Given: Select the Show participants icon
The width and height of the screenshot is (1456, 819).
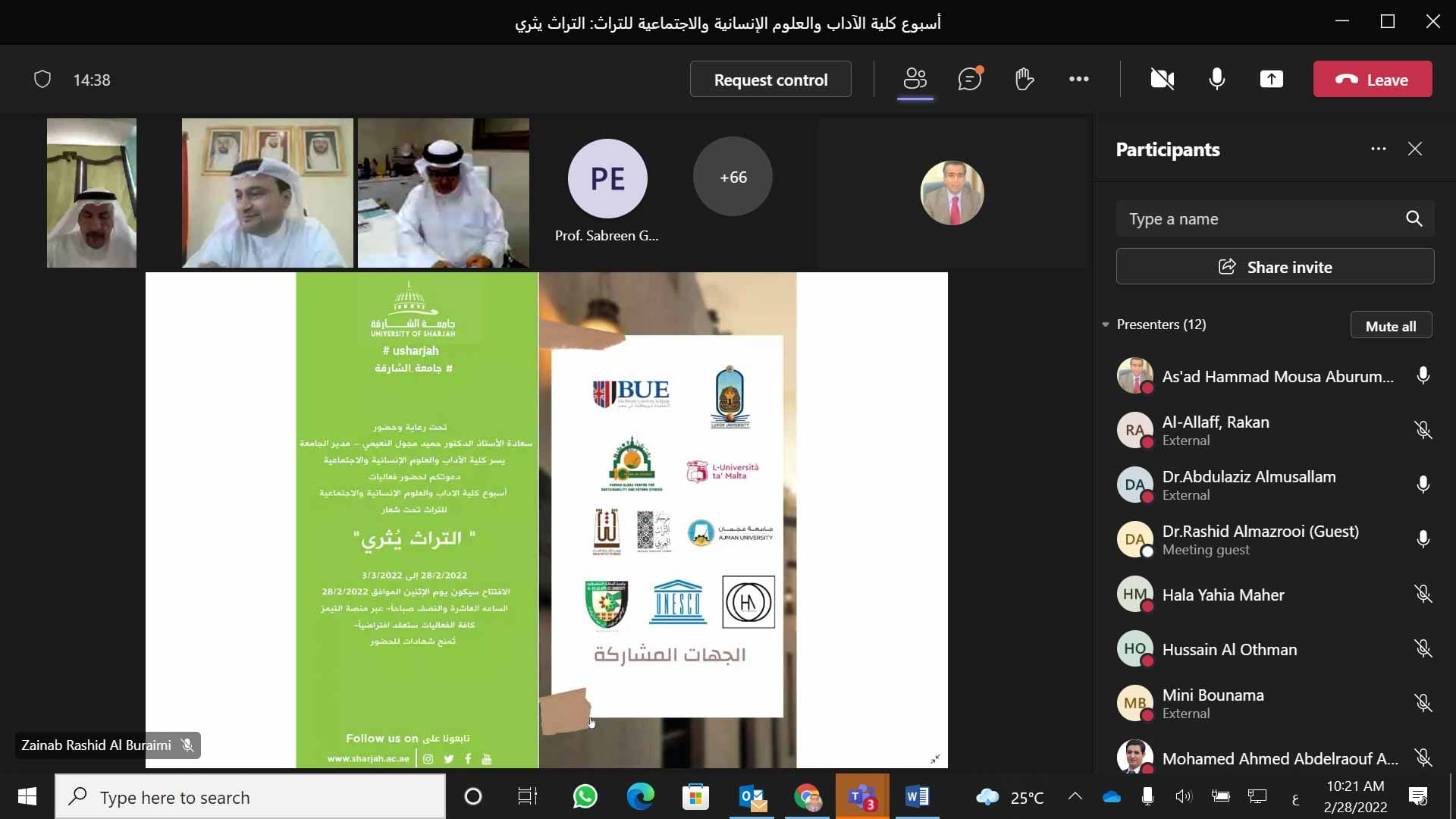Looking at the screenshot, I should [x=915, y=79].
